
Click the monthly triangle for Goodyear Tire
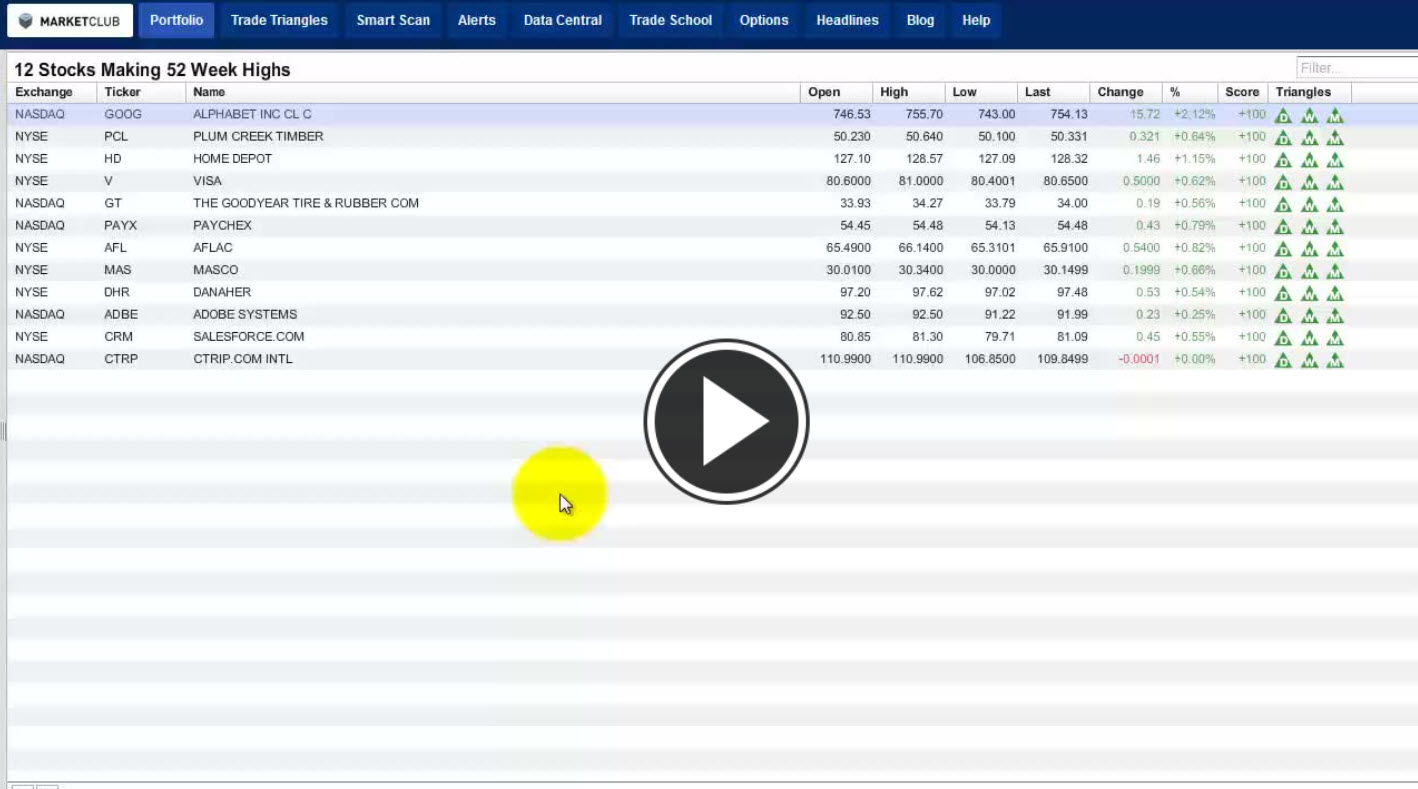pyautogui.click(x=1335, y=205)
